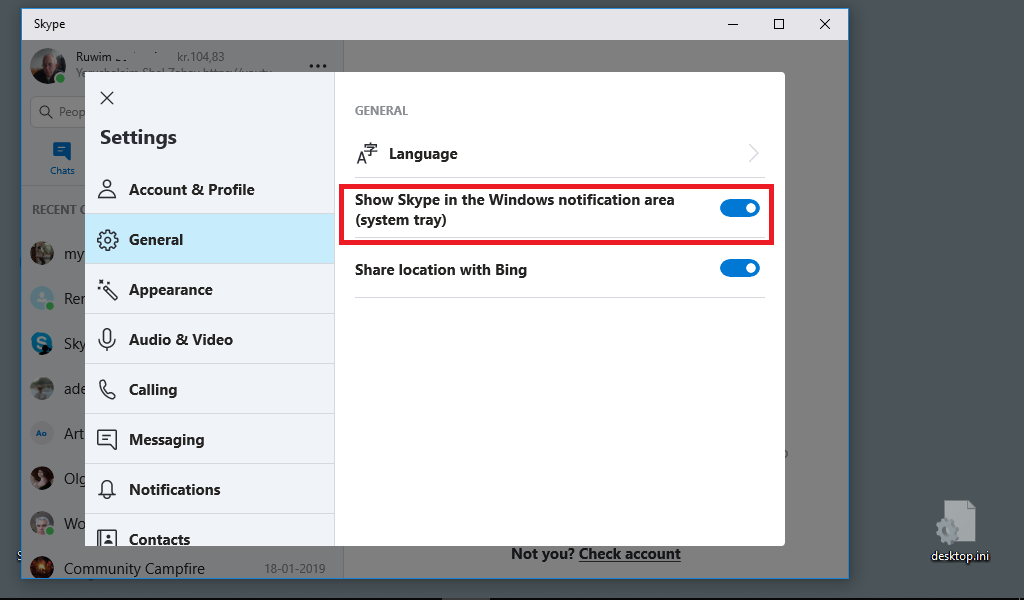Maximize the Skype window
Screen dimensions: 1024x600
778,24
